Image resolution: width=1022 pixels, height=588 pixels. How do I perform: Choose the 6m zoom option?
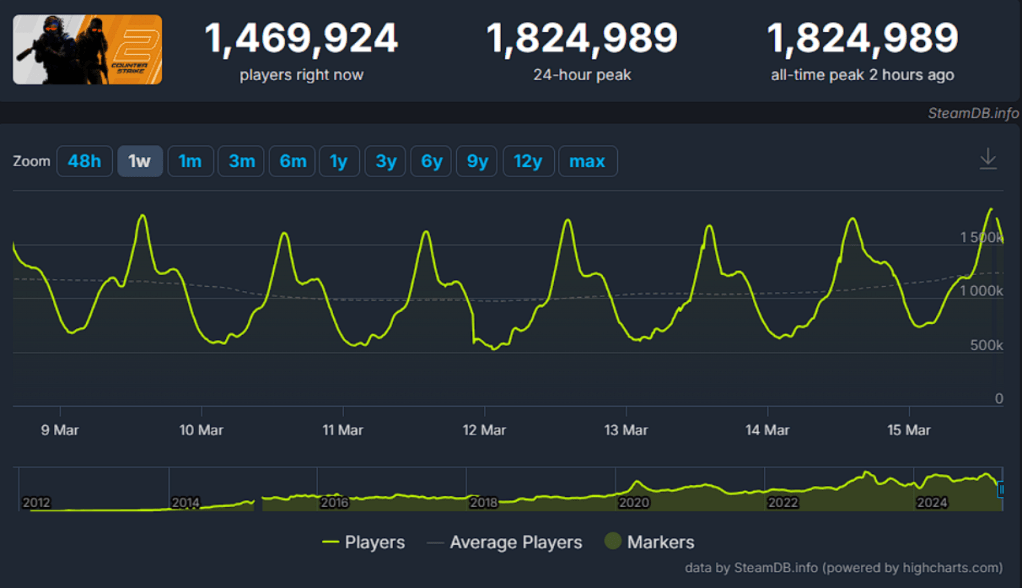click(292, 161)
